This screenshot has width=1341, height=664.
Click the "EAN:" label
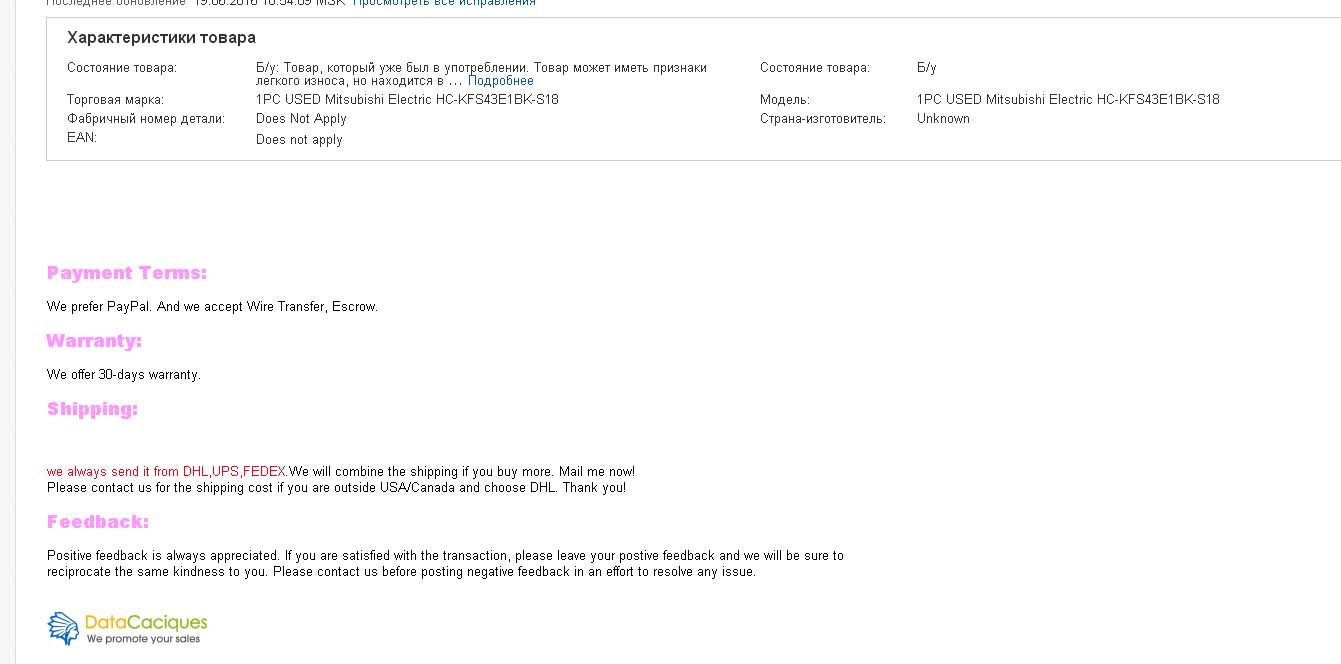click(82, 138)
